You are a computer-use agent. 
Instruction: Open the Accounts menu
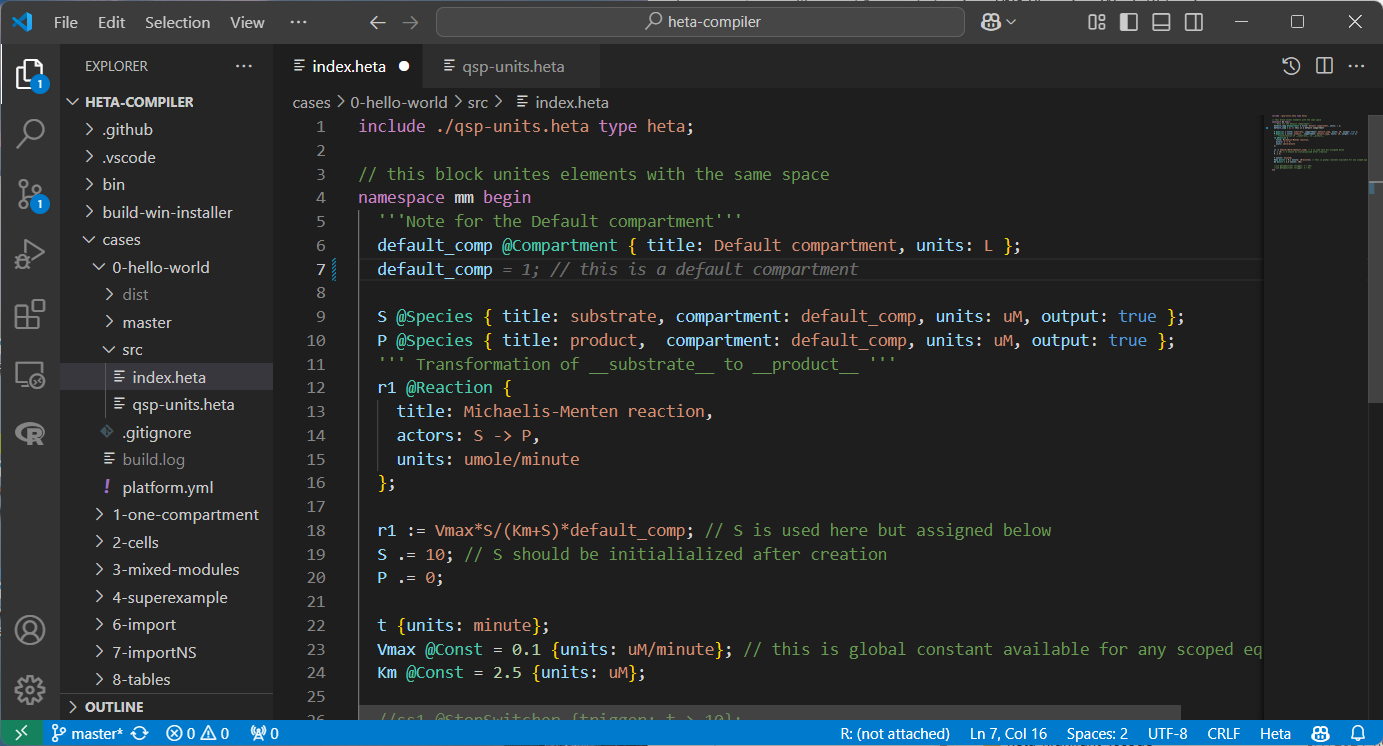30,630
